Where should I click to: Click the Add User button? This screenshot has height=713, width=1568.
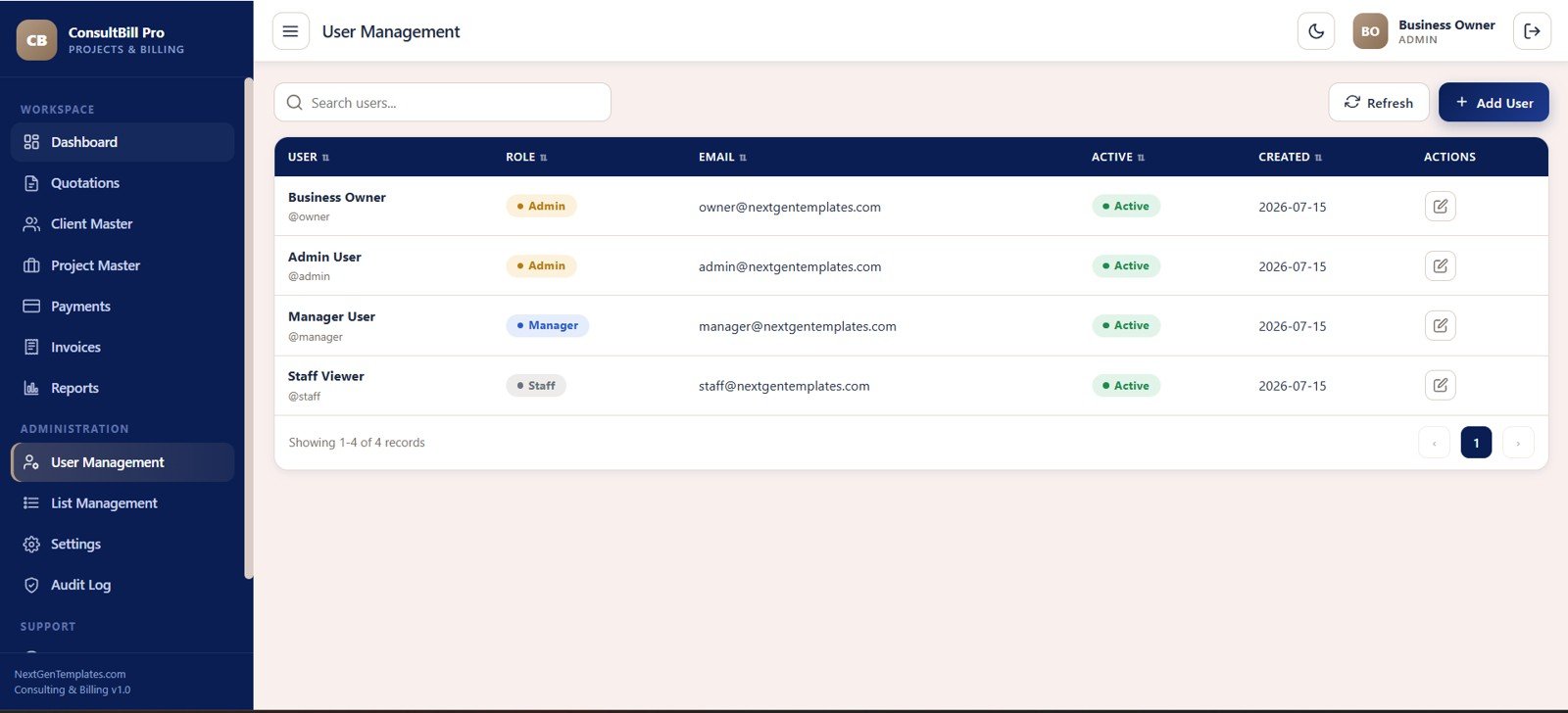coord(1494,103)
